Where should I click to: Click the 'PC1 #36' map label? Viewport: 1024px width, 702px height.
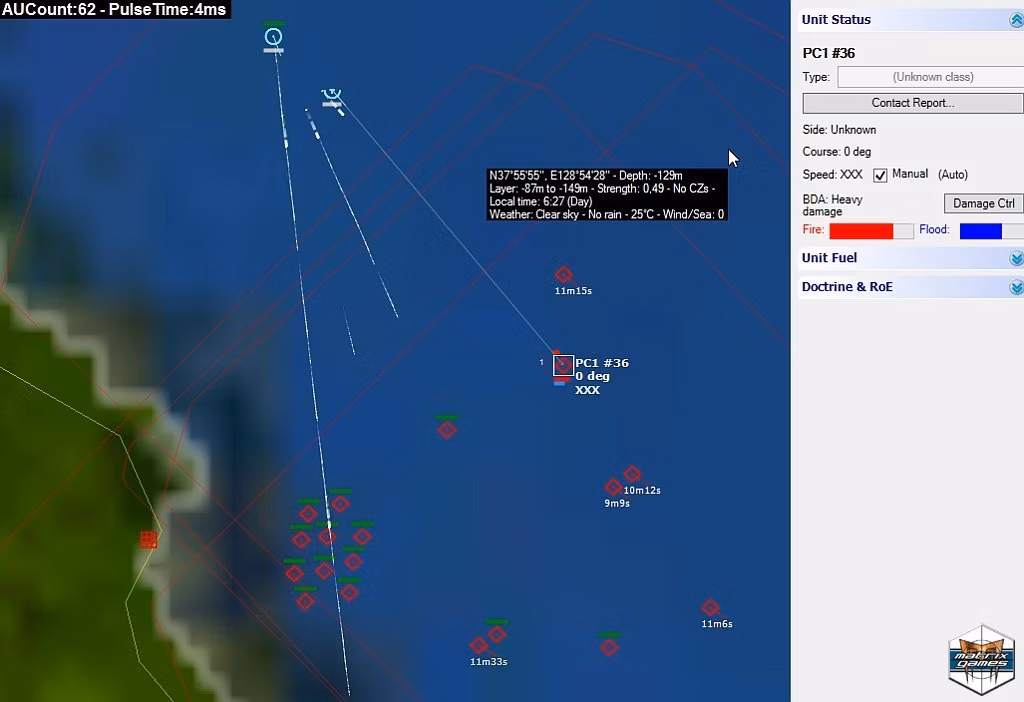[x=601, y=363]
